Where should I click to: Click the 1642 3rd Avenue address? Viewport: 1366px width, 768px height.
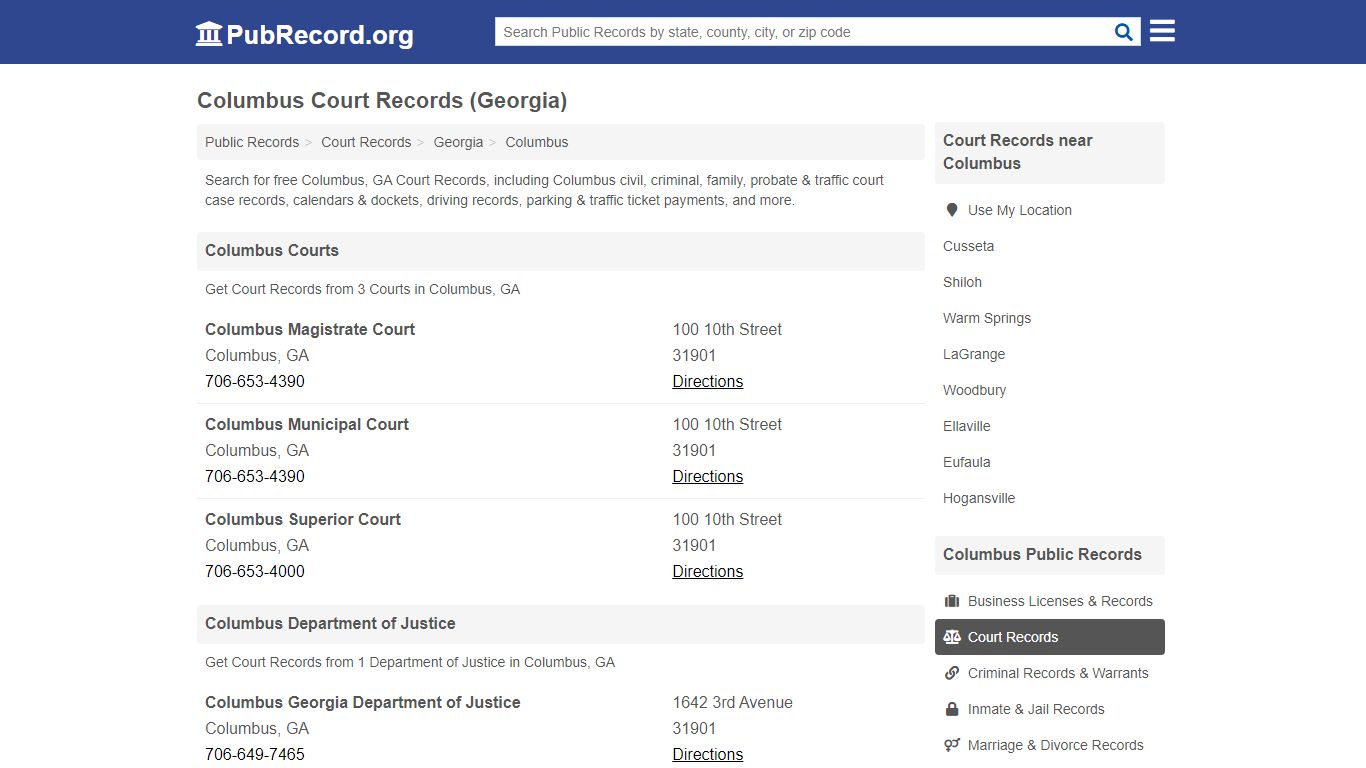point(732,702)
